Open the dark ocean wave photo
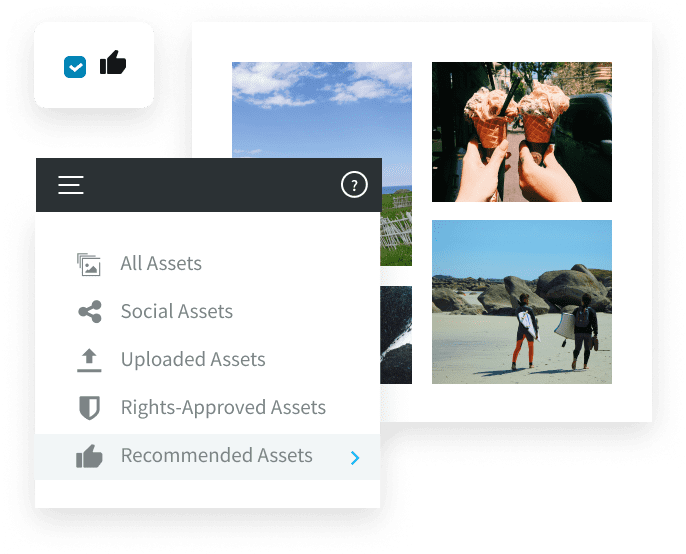 tap(396, 335)
